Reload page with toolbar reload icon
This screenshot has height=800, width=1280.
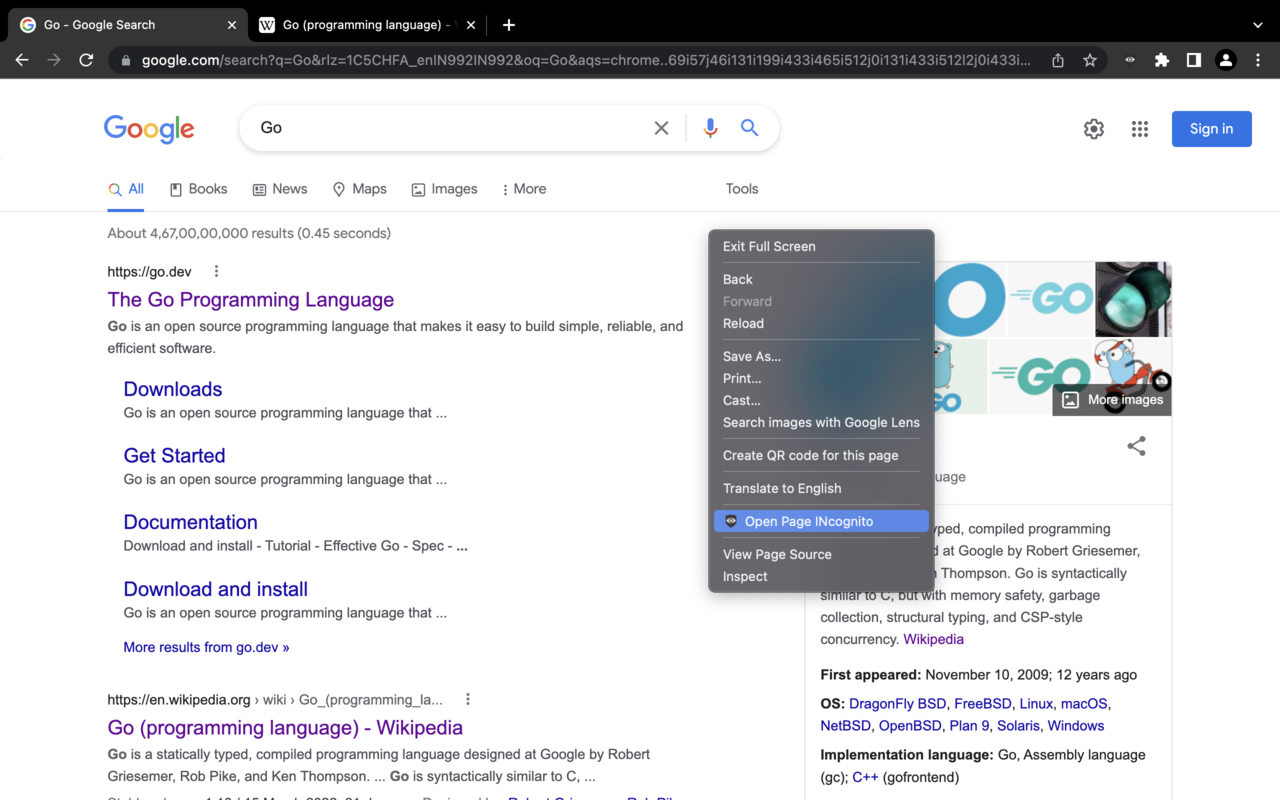(86, 60)
